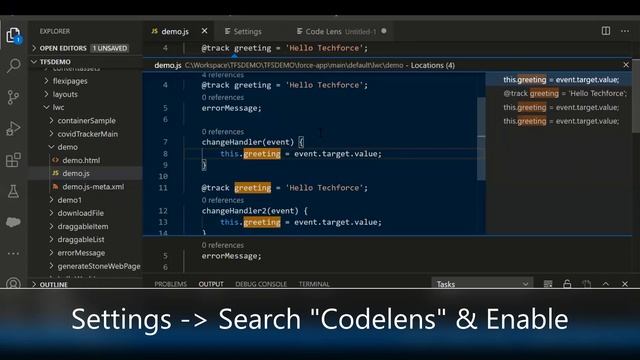Close the references peek view

pyautogui.click(x=626, y=65)
